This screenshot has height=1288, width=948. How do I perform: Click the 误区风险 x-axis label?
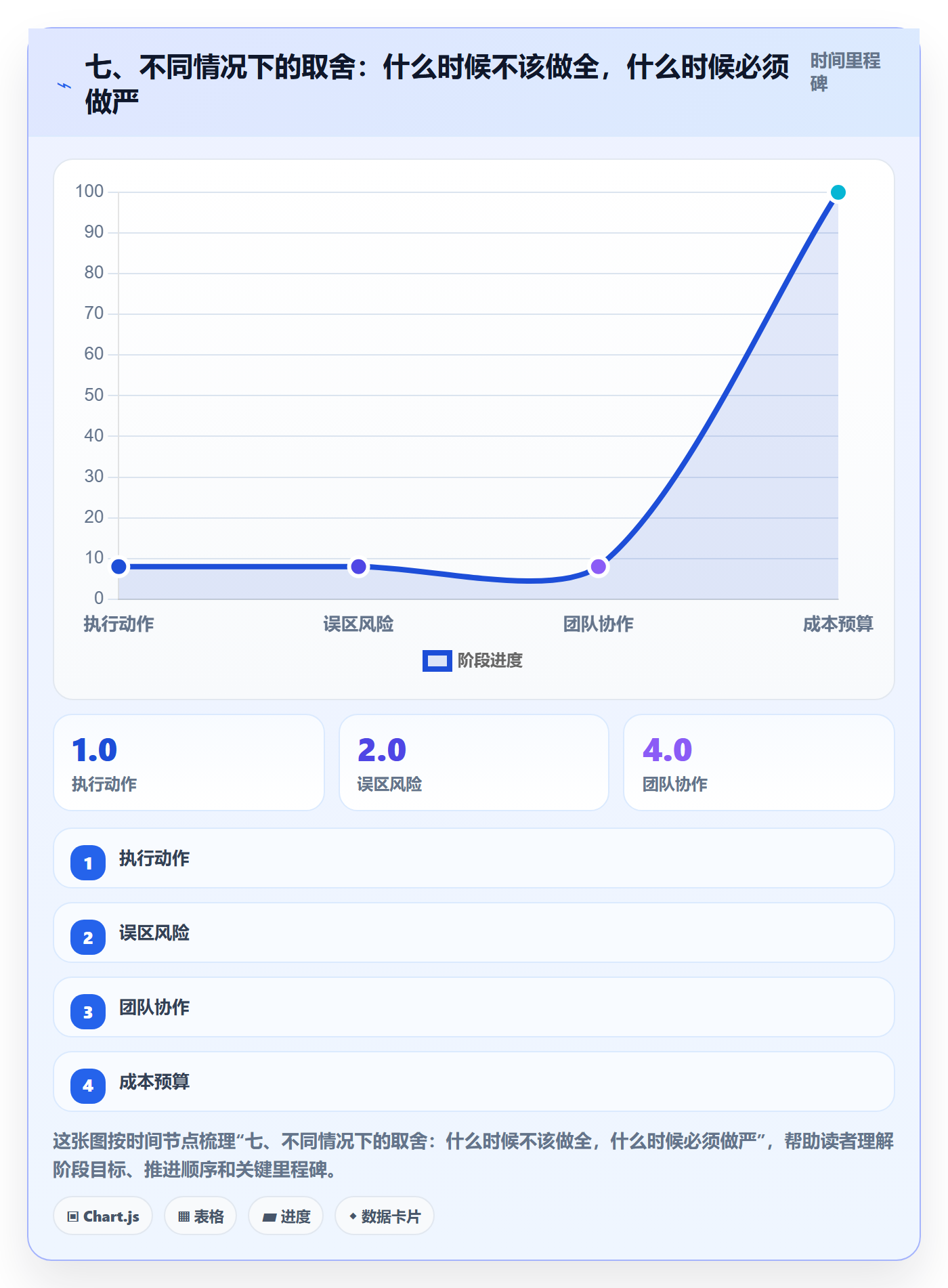pyautogui.click(x=358, y=624)
